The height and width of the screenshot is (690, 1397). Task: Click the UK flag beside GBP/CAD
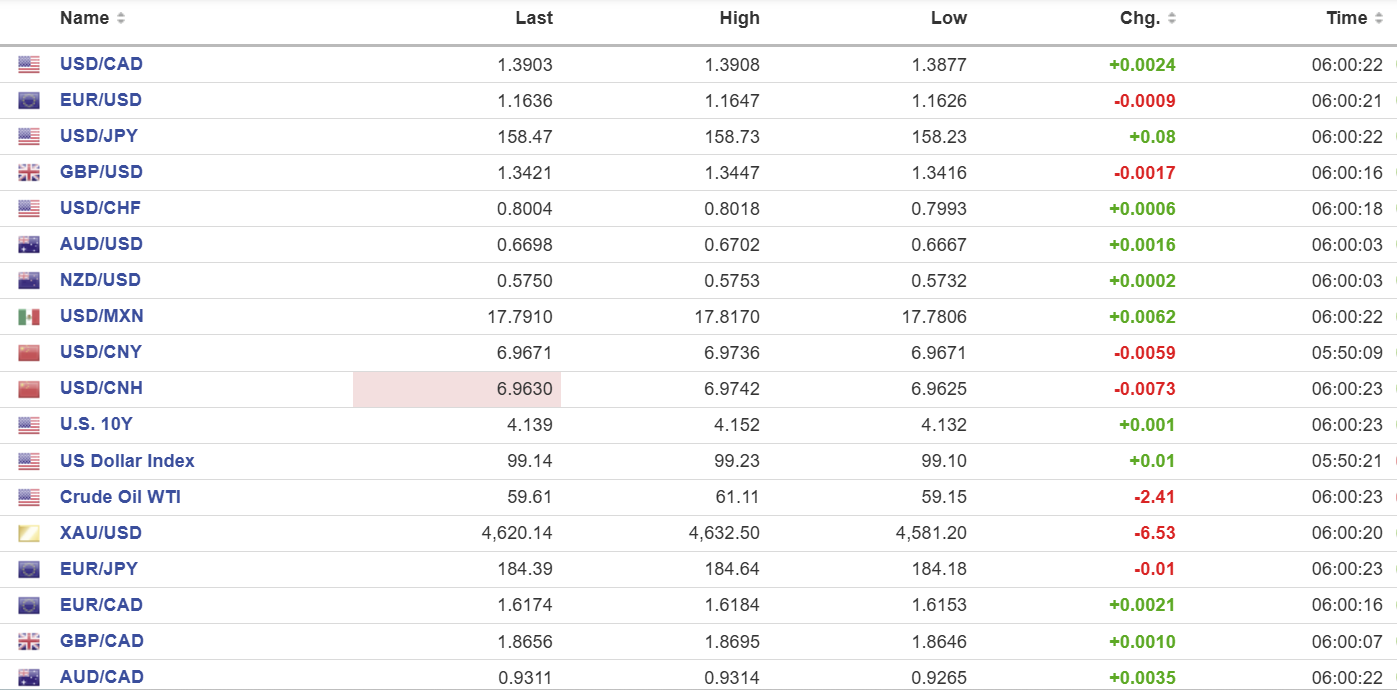(x=29, y=642)
